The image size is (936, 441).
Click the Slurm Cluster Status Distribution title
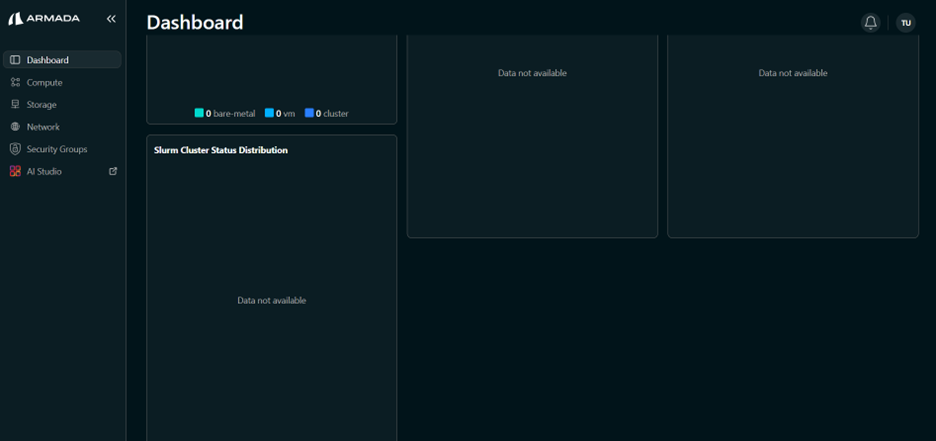coord(221,150)
